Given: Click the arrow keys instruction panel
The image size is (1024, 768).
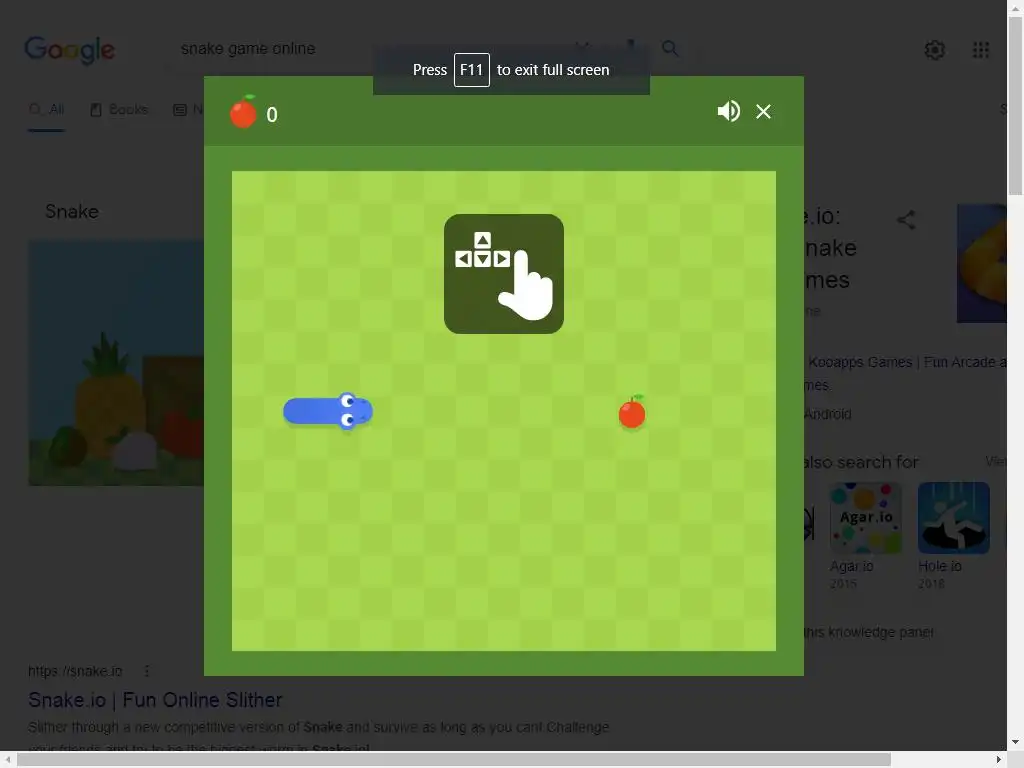Looking at the screenshot, I should [x=504, y=274].
